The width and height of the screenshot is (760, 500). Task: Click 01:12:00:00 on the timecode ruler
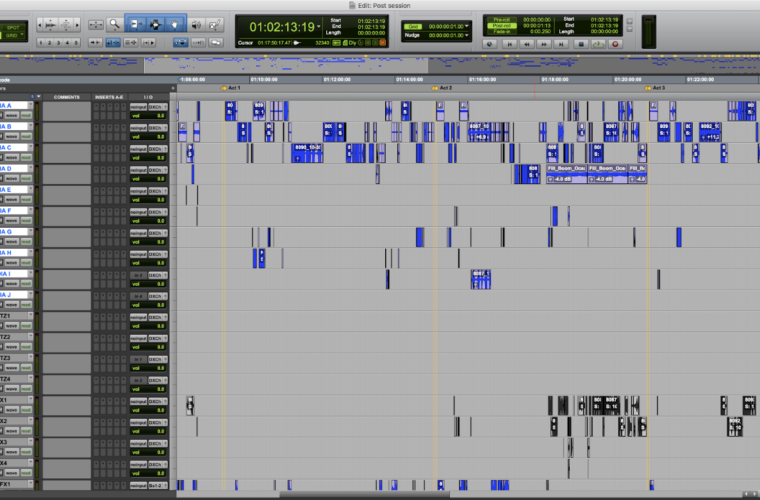pos(337,79)
